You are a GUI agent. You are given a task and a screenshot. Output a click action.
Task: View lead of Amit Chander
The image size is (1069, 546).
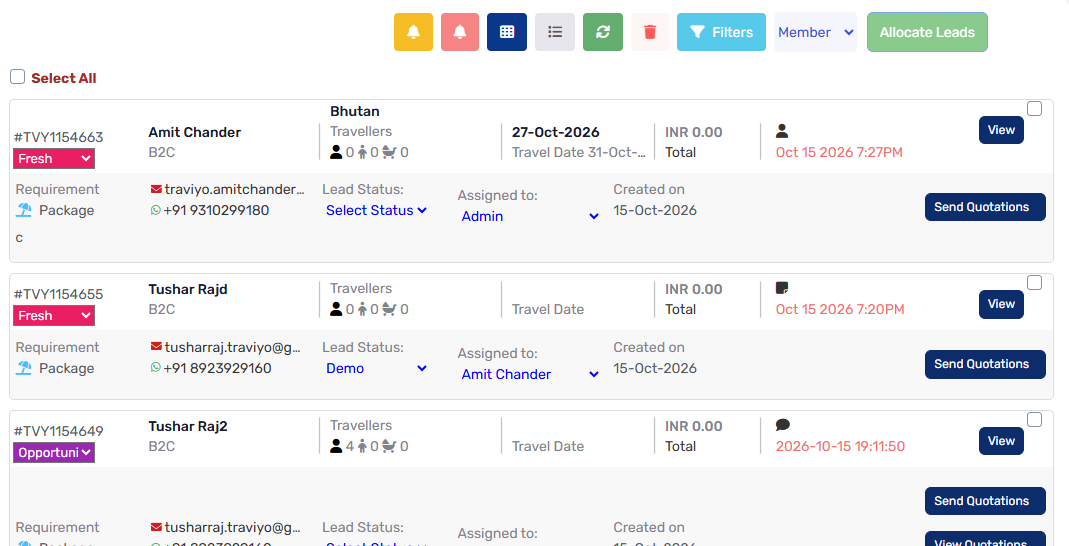[1001, 130]
